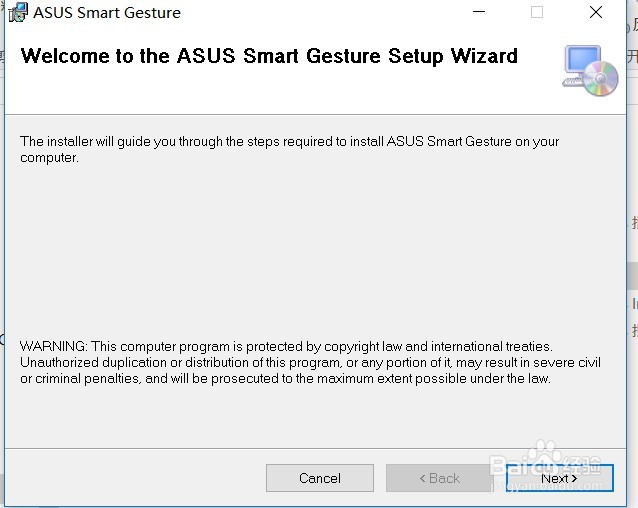
Task: Proceed with the Next button
Action: tap(559, 478)
